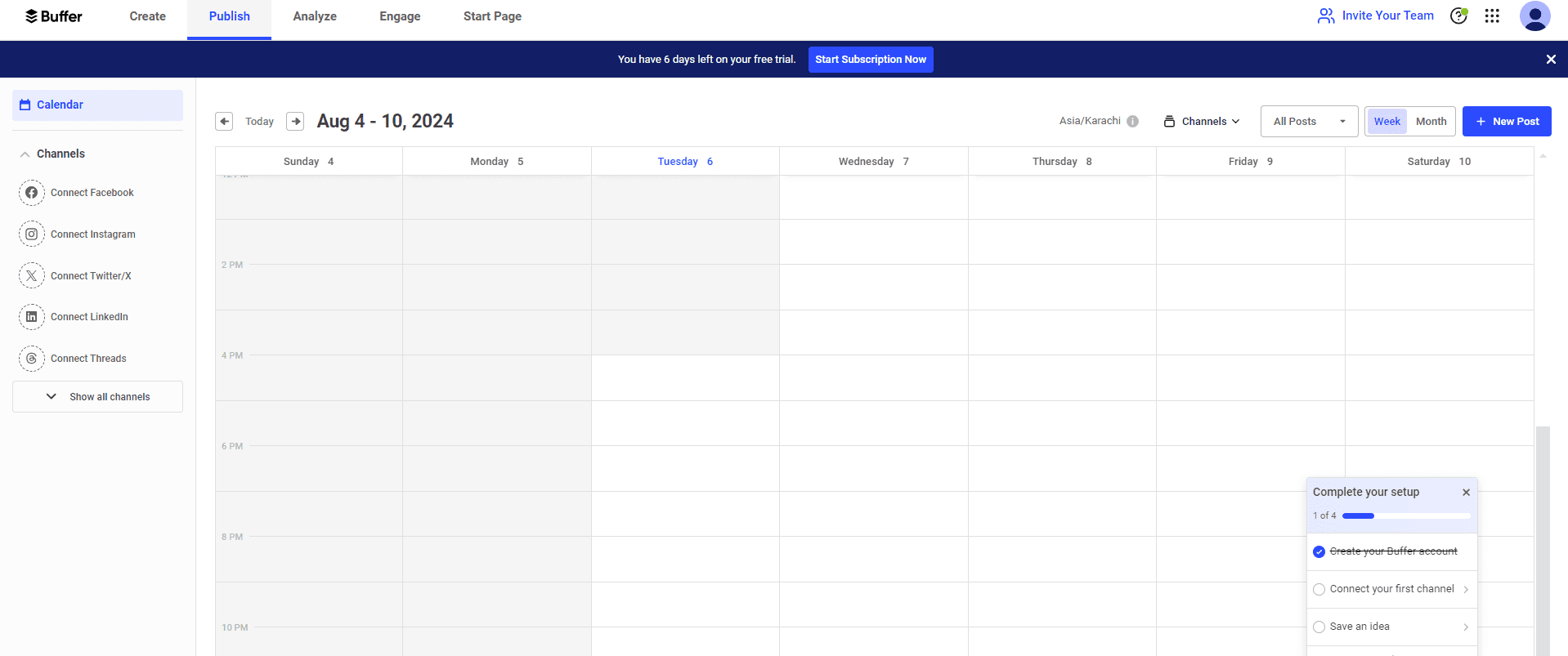Viewport: 1568px width, 656px height.
Task: Click the setup progress bar
Action: 1405,515
